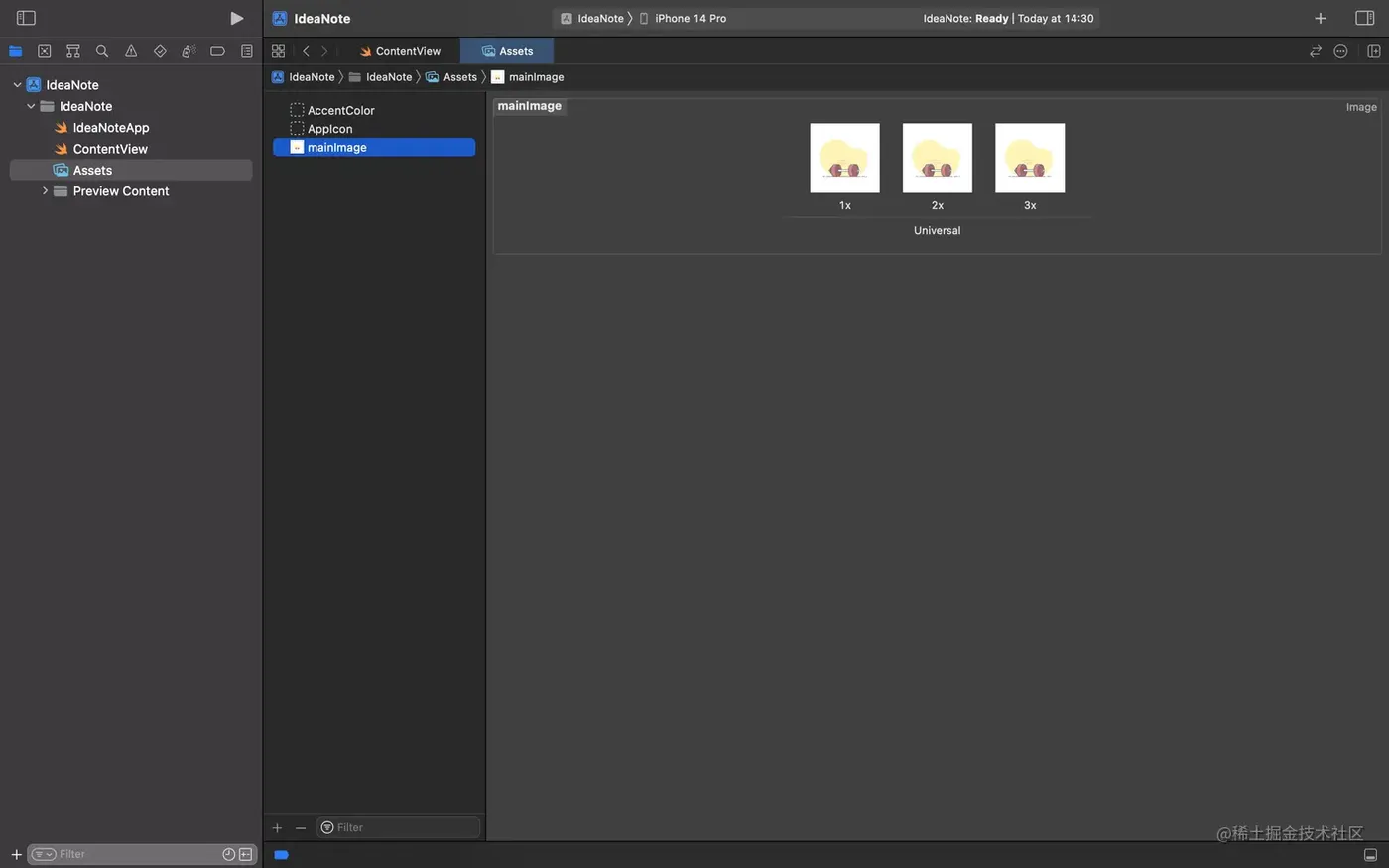Image resolution: width=1389 pixels, height=868 pixels.
Task: Click the 3x image slot thumbnail
Action: pos(1030,158)
